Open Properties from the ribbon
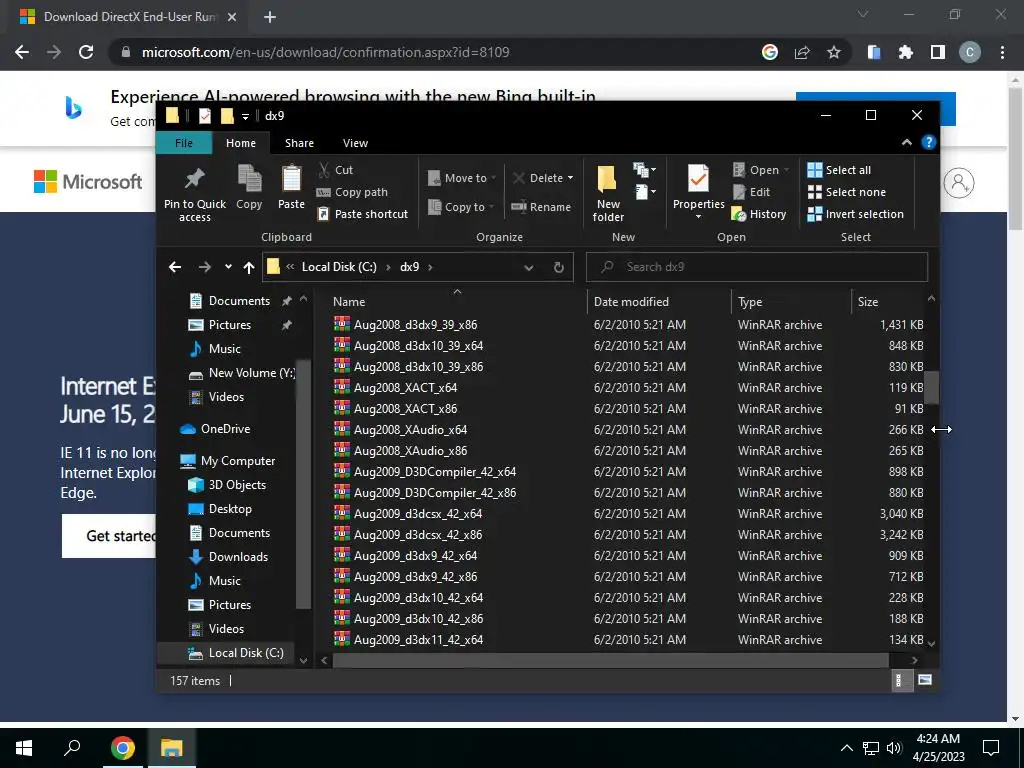This screenshot has height=768, width=1024. click(698, 192)
